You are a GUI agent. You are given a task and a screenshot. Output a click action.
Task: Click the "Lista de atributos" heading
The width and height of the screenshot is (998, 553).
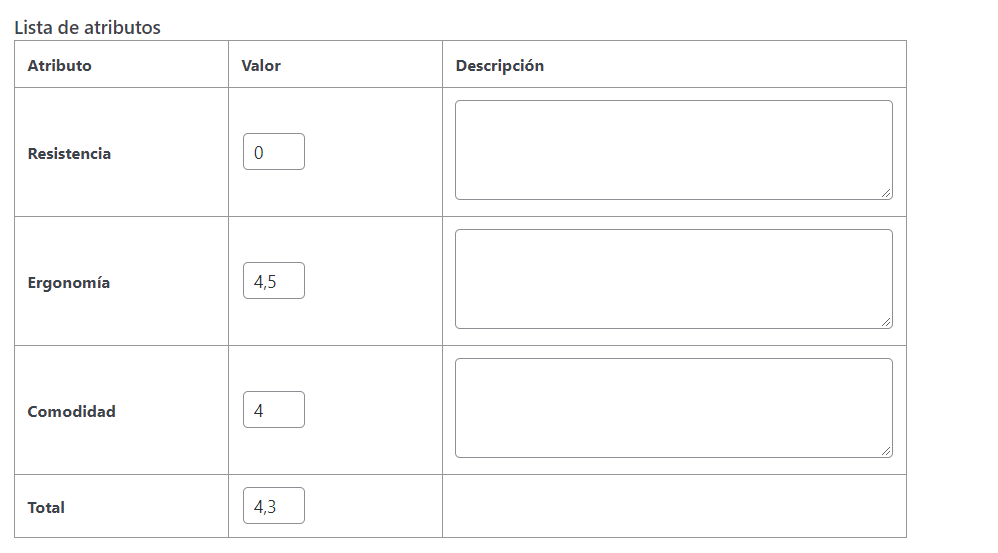tap(87, 28)
